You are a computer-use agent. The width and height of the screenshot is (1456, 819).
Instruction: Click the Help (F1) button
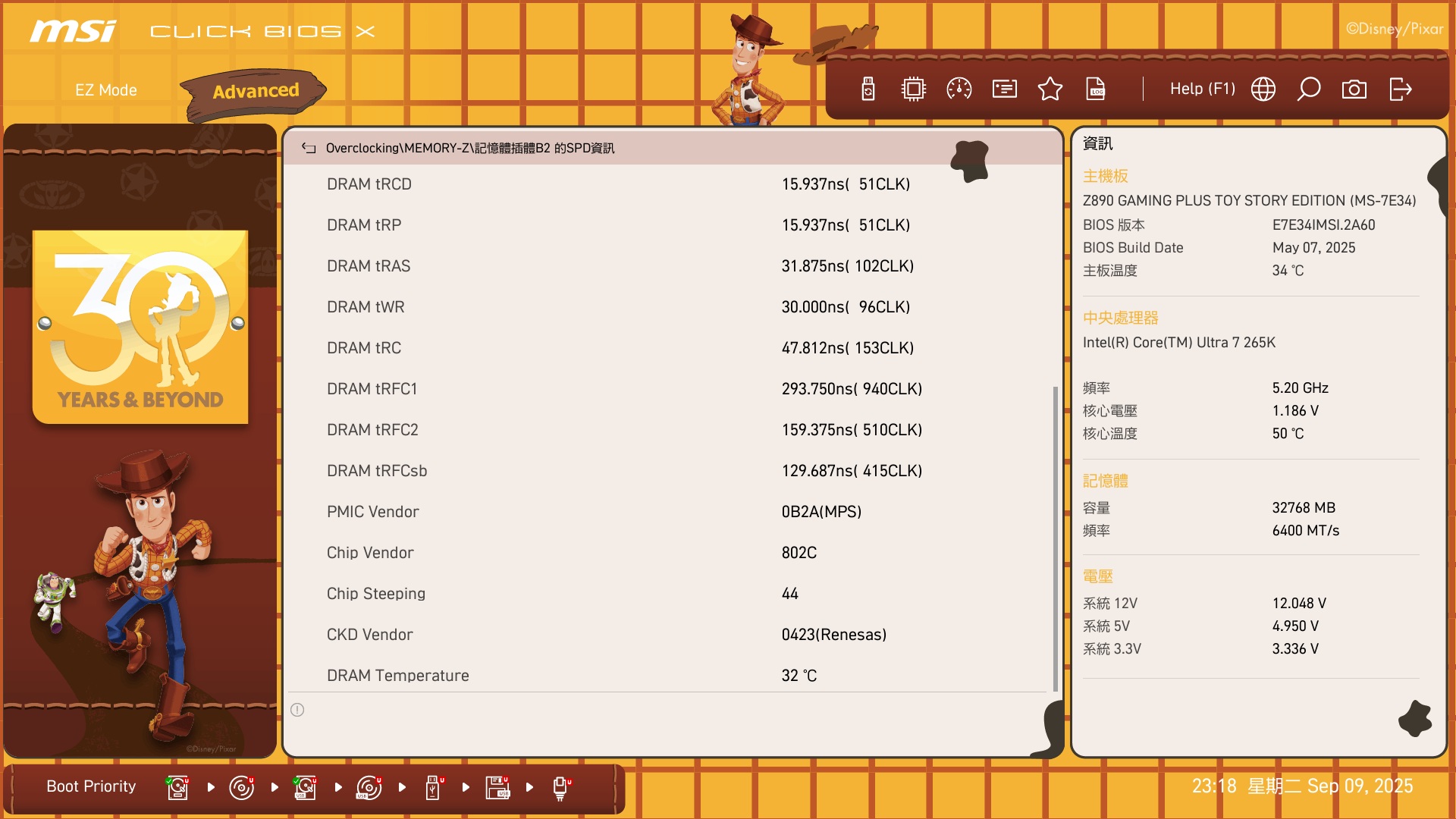click(1202, 89)
